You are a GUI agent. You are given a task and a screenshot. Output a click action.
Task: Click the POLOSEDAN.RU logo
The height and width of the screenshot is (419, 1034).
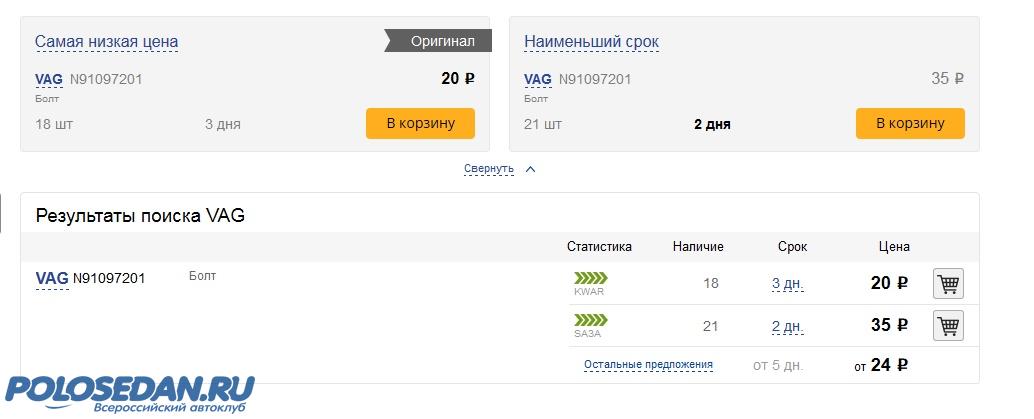[x=130, y=392]
